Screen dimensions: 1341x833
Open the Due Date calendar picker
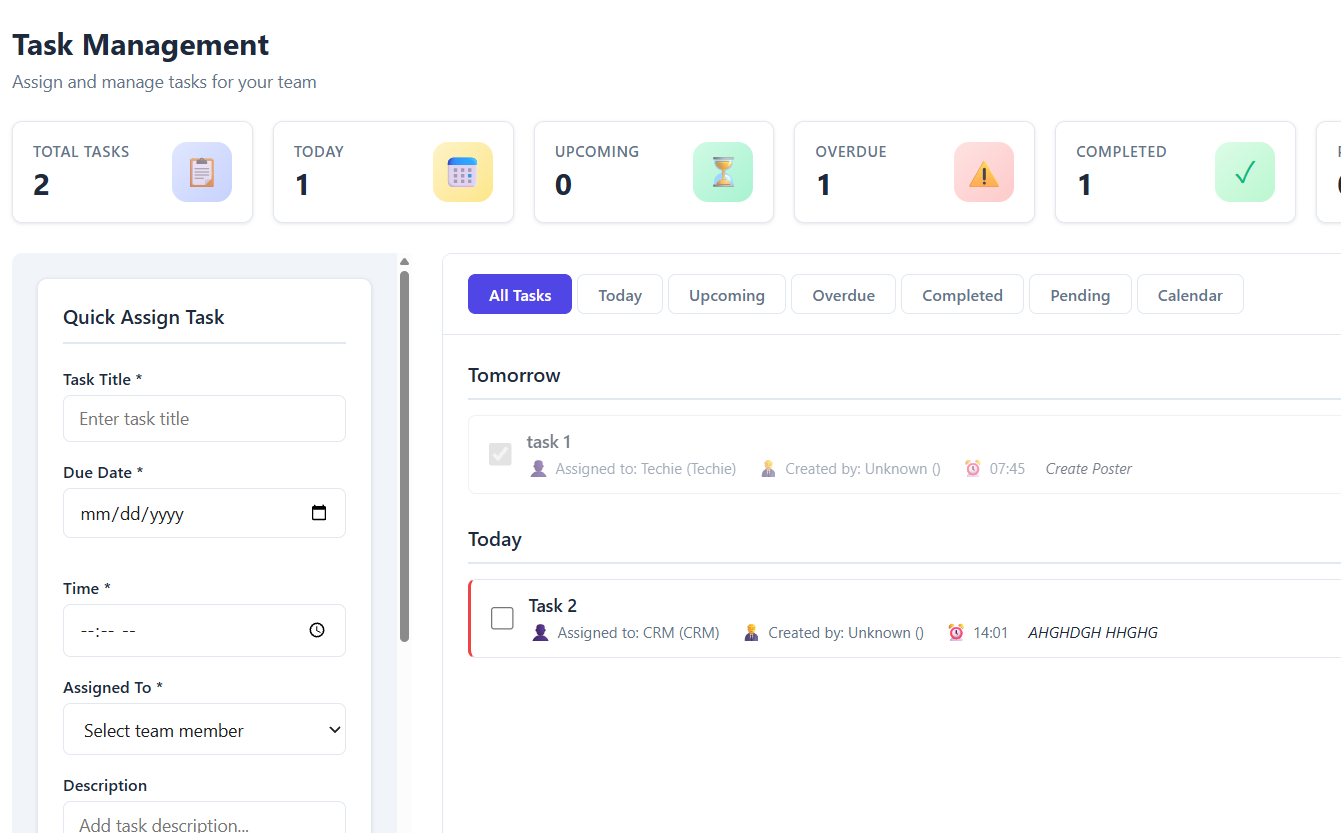(318, 512)
